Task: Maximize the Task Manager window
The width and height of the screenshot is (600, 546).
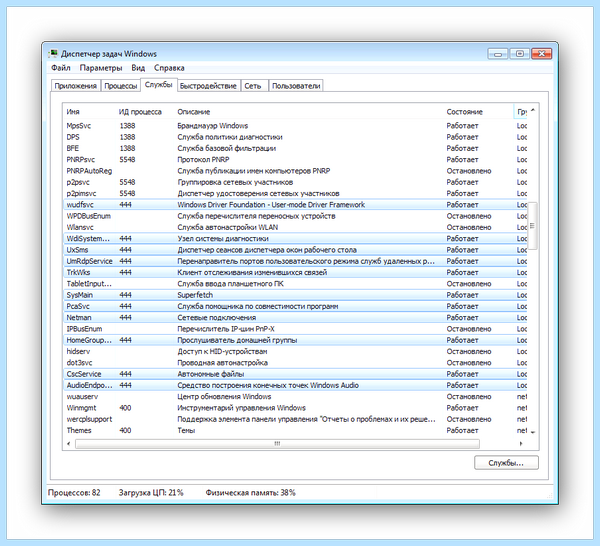Action: click(520, 54)
